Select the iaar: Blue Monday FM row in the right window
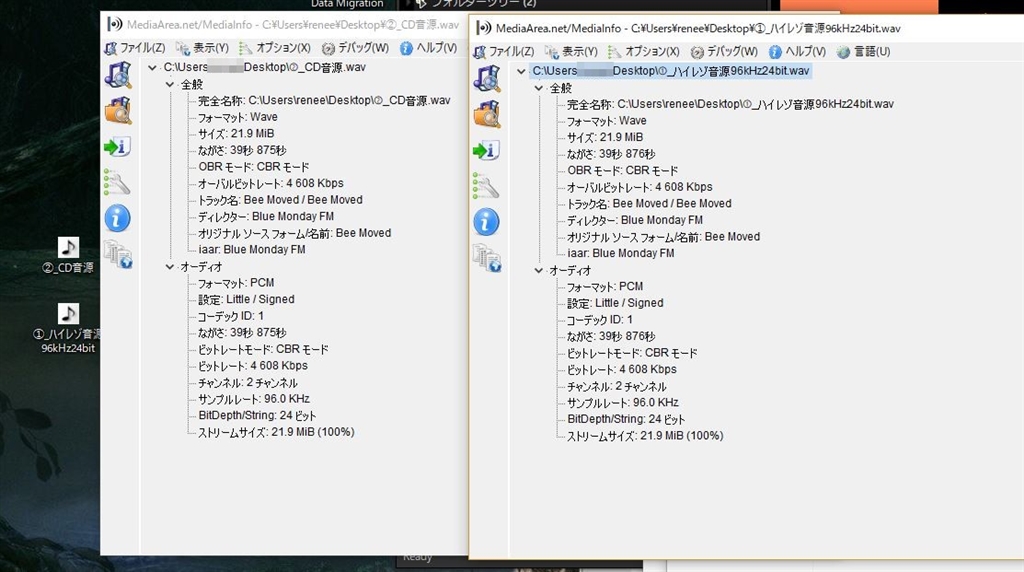Image resolution: width=1024 pixels, height=572 pixels. (621, 253)
